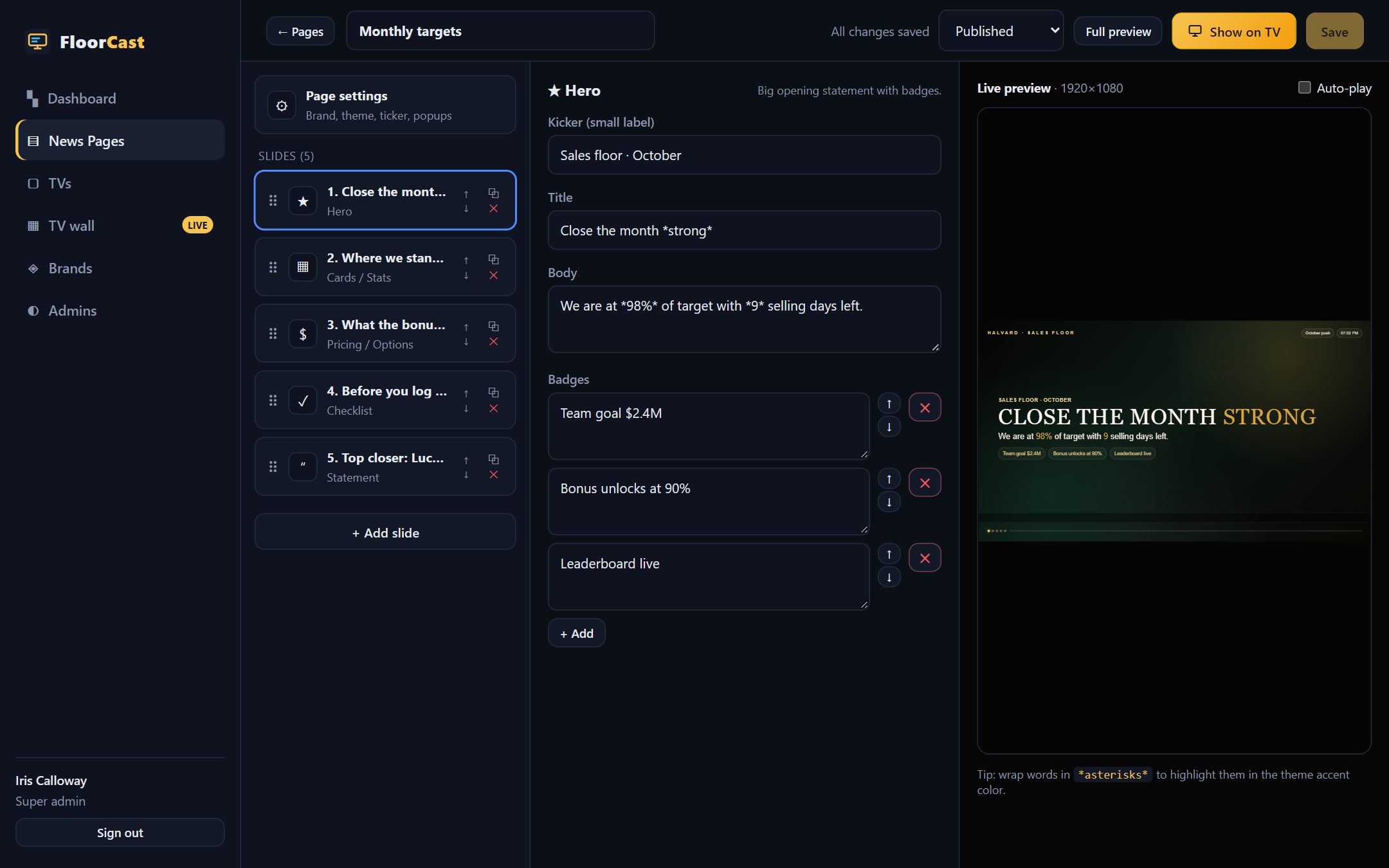
Task: Move 'Leaderboard live' badge up
Action: 889,554
